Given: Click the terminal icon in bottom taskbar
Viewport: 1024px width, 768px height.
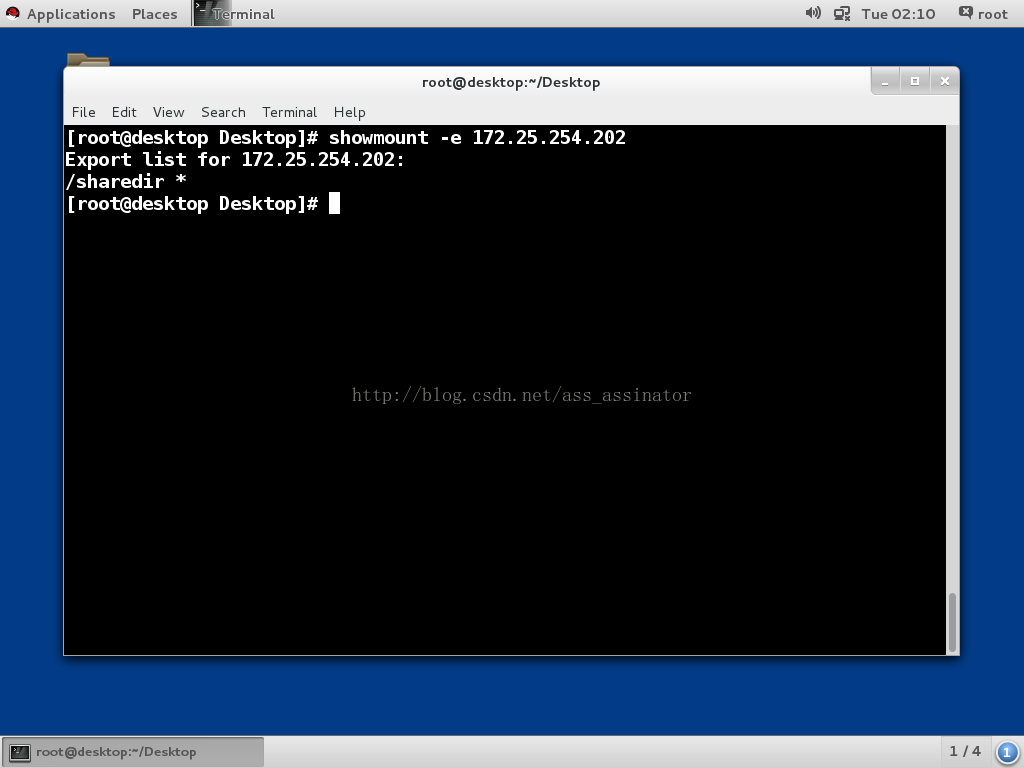Looking at the screenshot, I should pyautogui.click(x=20, y=752).
